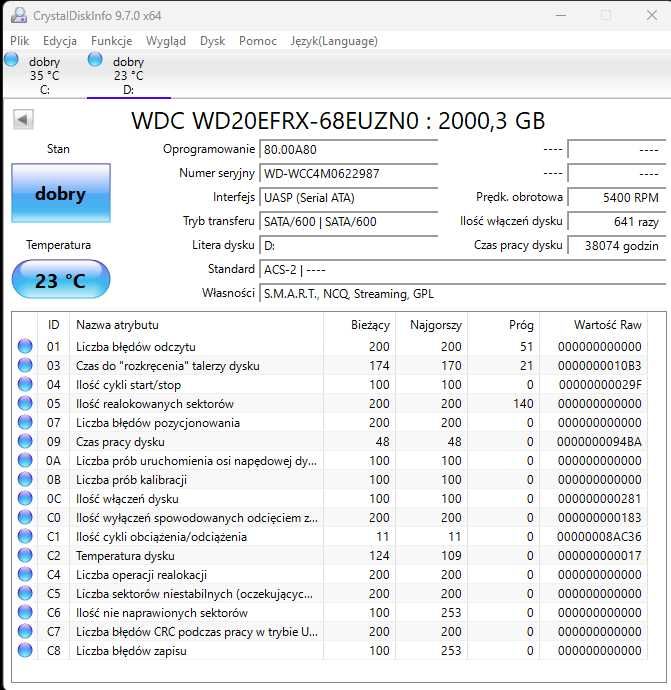This screenshot has width=671, height=690.
Task: Switch to the D: disk tab
Action: point(128,75)
